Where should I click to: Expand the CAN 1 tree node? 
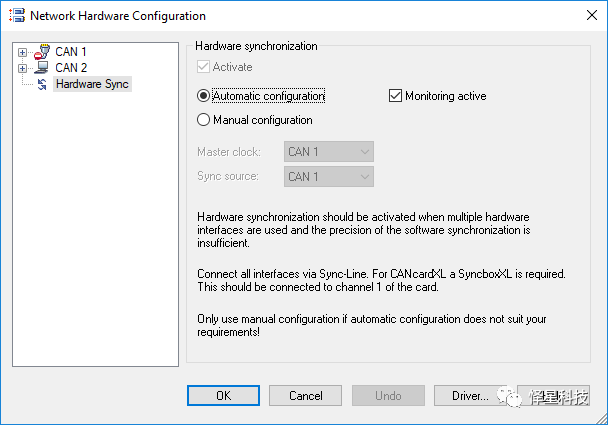pyautogui.click(x=22, y=52)
